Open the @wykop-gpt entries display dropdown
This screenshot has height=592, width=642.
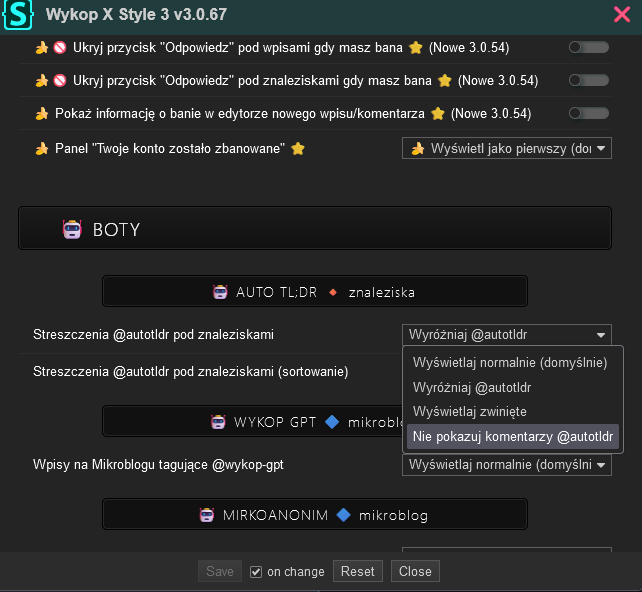[506, 465]
